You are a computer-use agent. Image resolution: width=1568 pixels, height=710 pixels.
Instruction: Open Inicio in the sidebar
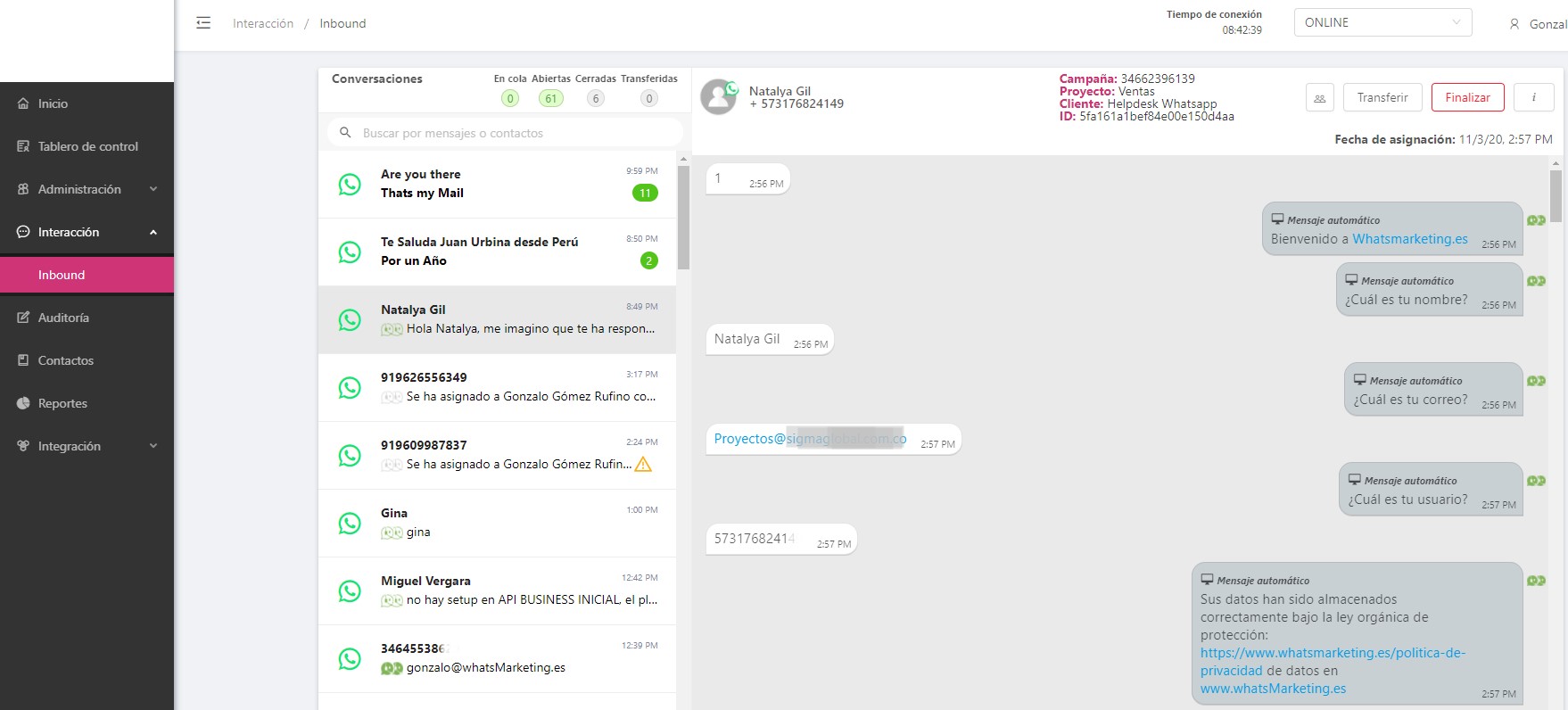[x=87, y=103]
